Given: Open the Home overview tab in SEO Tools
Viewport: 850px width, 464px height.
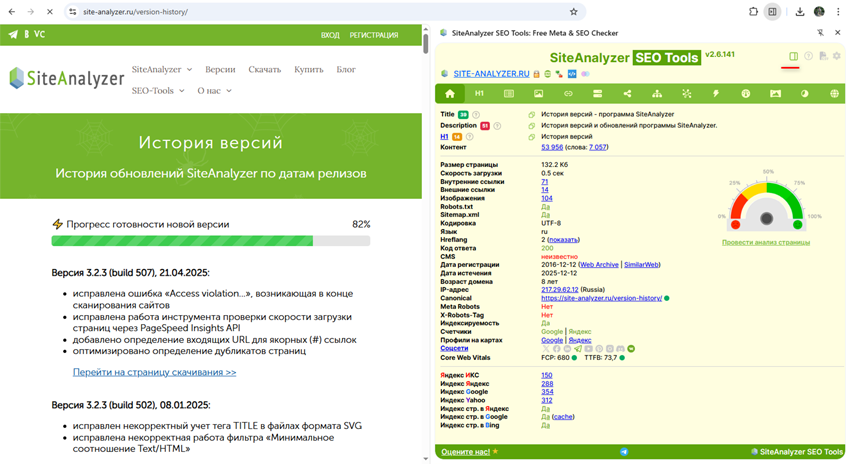Looking at the screenshot, I should [x=450, y=94].
